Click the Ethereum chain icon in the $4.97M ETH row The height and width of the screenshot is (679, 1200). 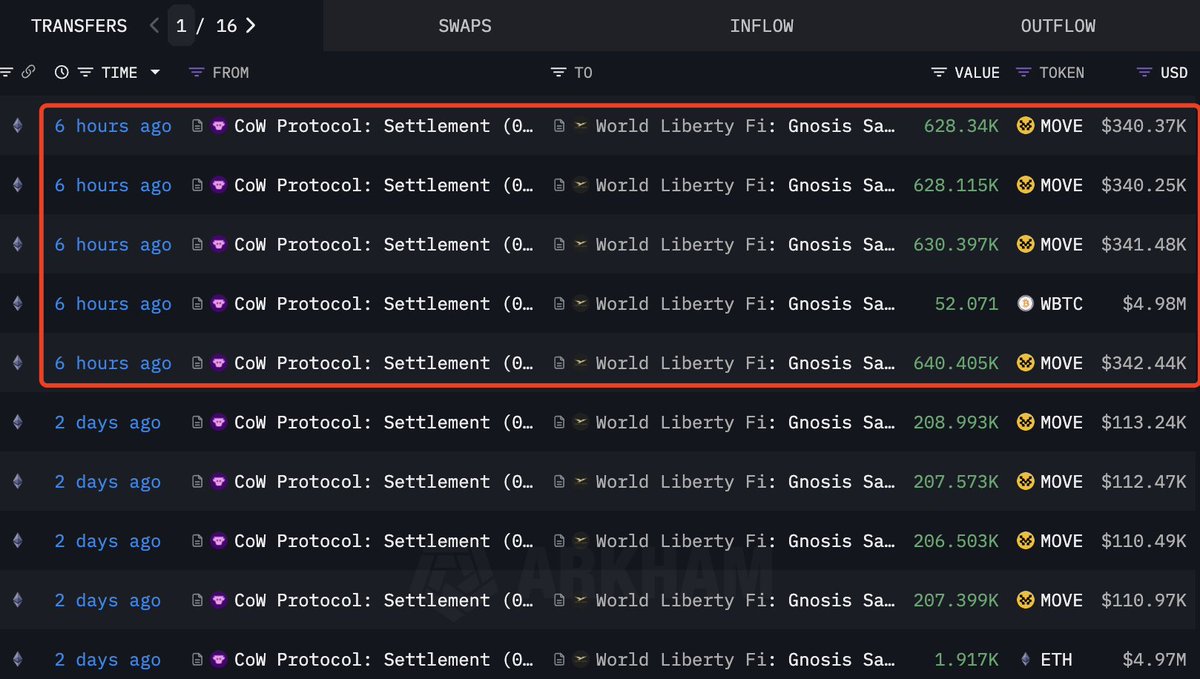16,660
